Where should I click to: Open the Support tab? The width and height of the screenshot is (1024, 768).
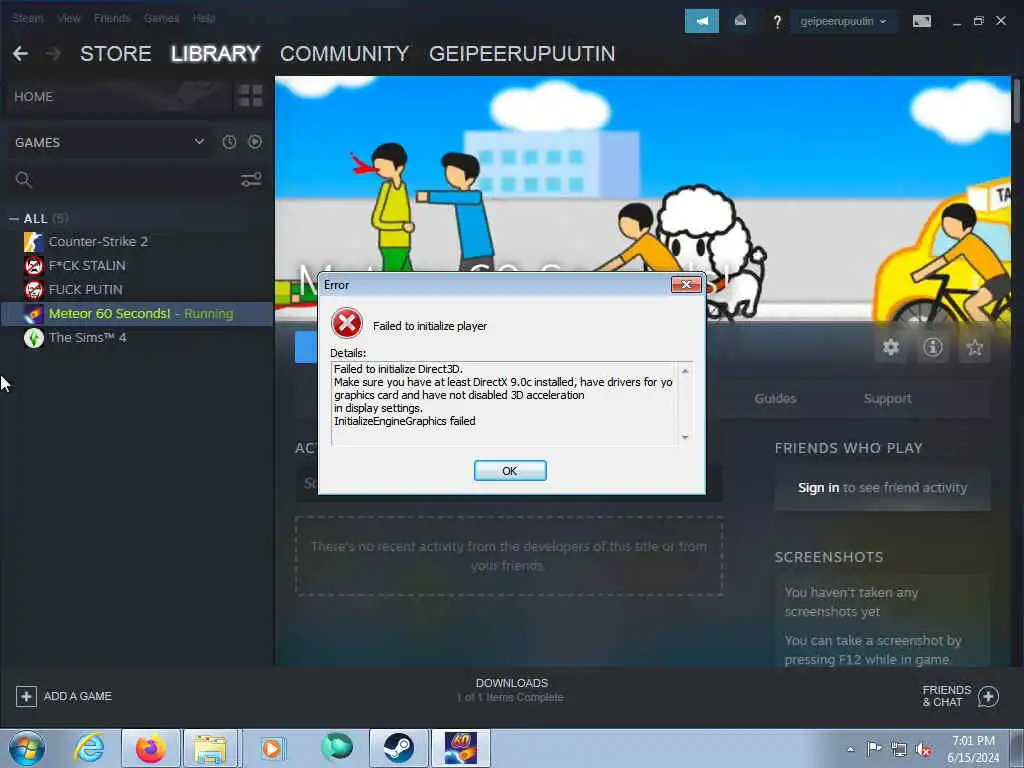(x=887, y=398)
